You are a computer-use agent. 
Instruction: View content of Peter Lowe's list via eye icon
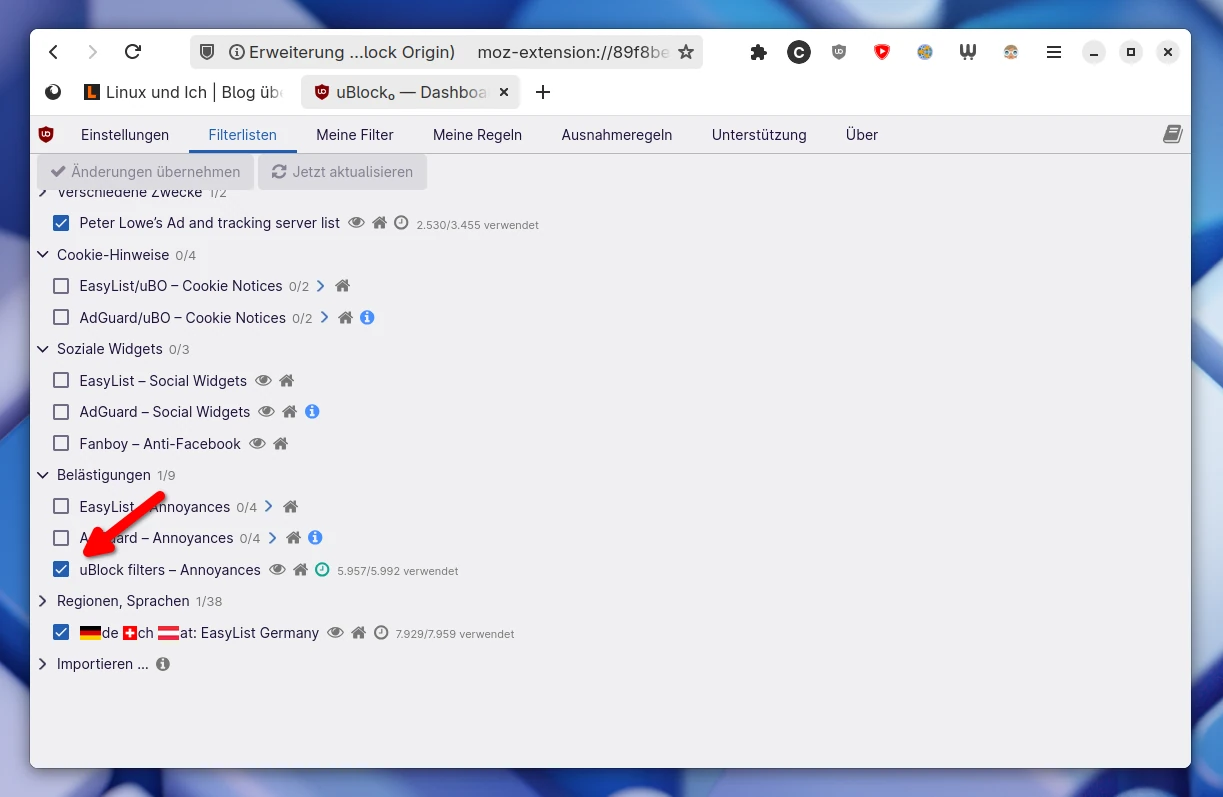pyautogui.click(x=356, y=223)
